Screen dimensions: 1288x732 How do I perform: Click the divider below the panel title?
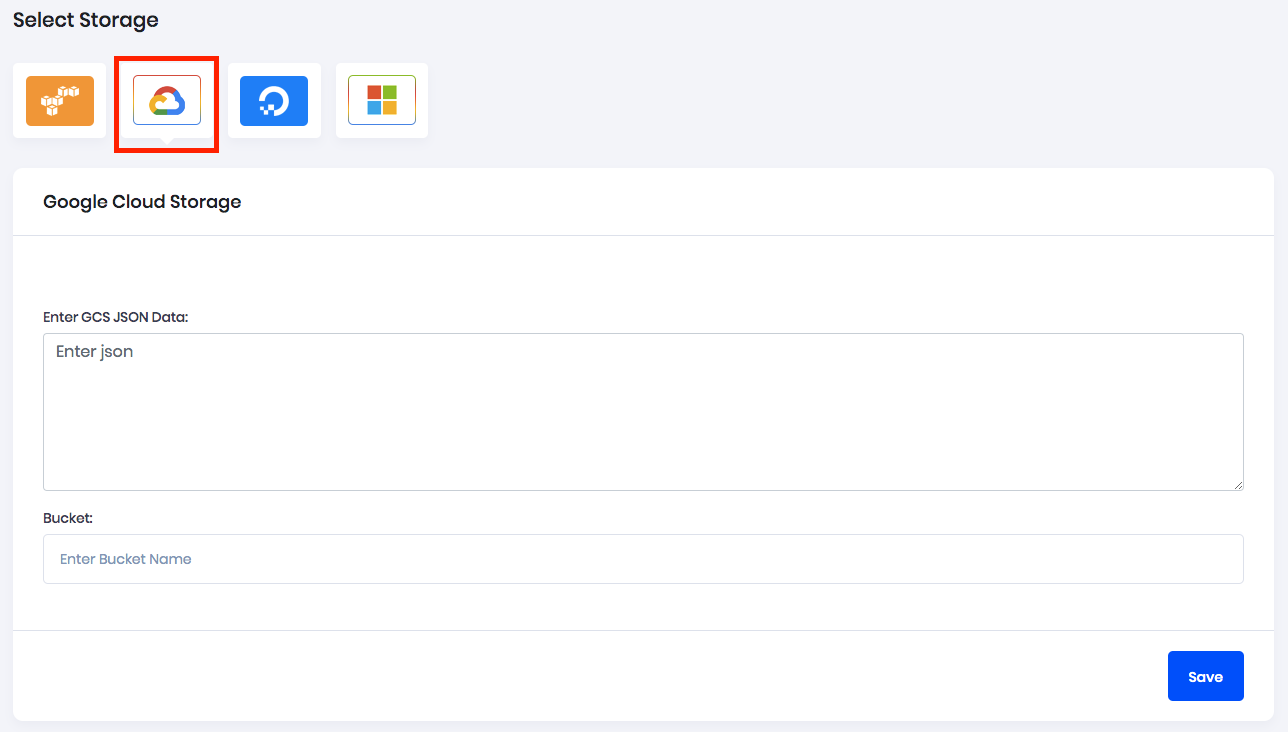click(643, 236)
